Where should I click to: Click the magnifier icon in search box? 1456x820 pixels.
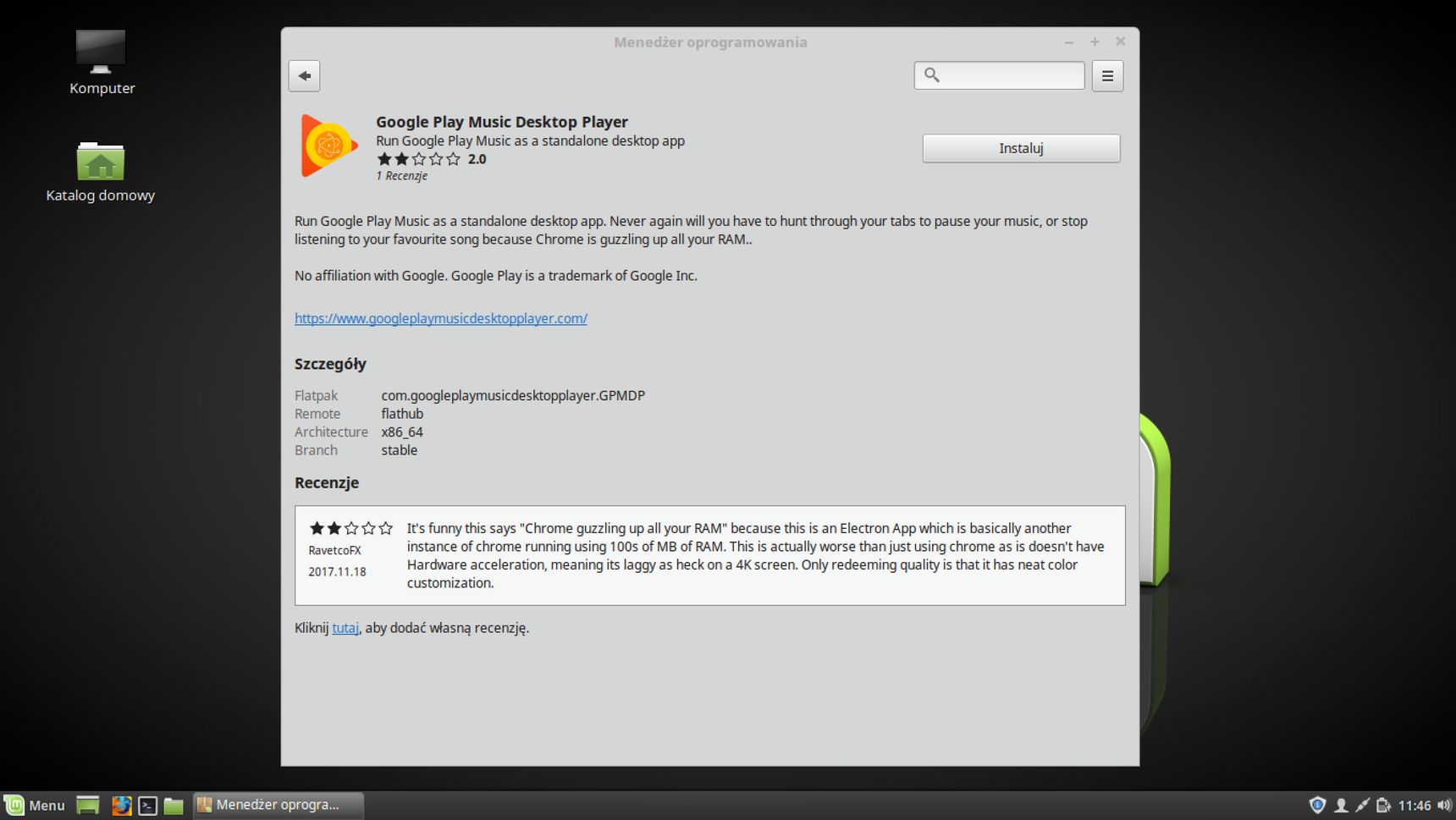coord(932,75)
